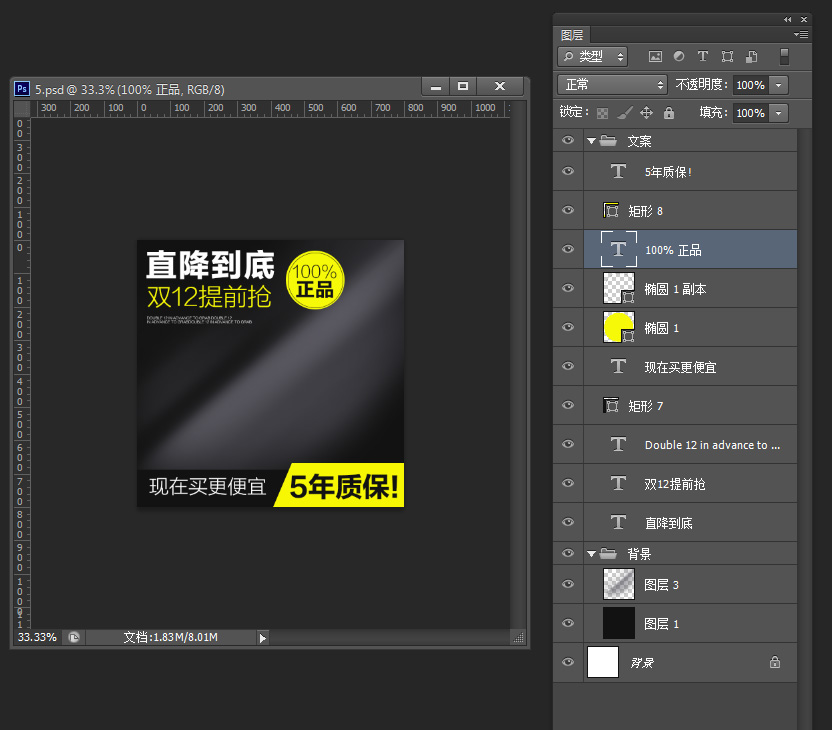Filter layers by adjustment layer icon
This screenshot has width=832, height=730.
679,56
